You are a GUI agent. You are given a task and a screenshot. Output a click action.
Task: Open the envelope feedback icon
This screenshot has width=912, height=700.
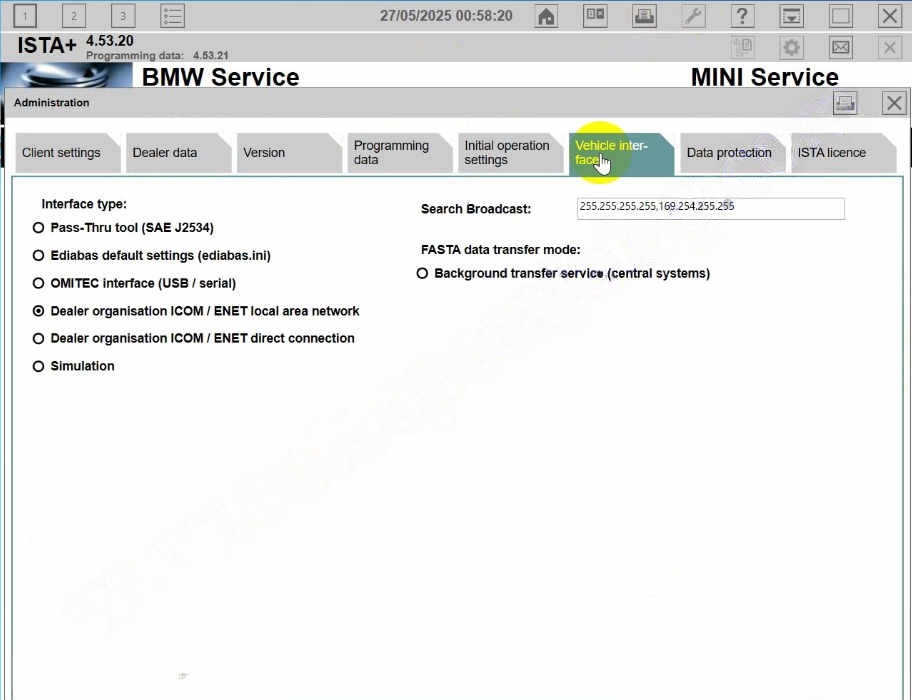(840, 47)
